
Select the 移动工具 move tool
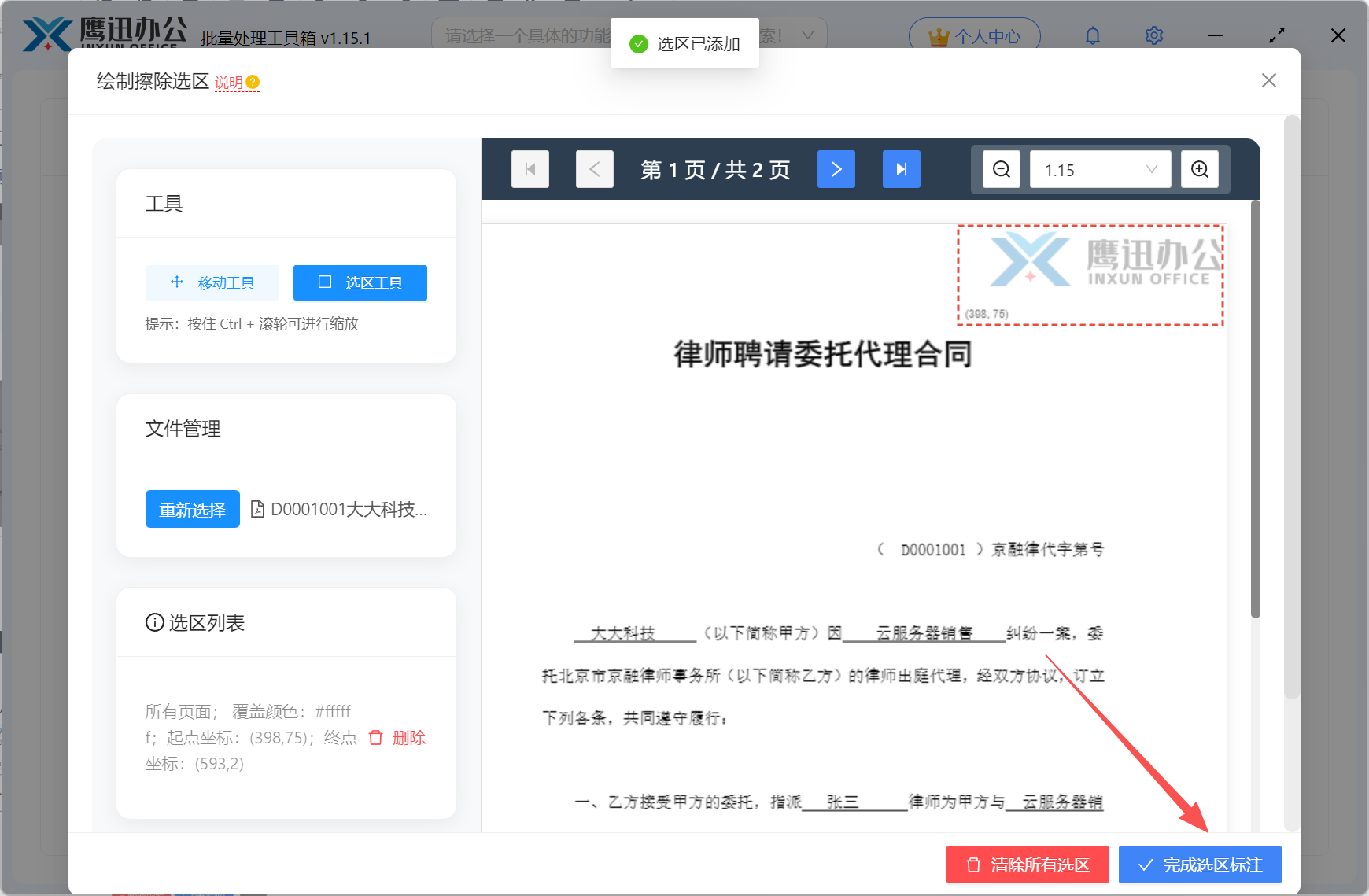tap(212, 282)
